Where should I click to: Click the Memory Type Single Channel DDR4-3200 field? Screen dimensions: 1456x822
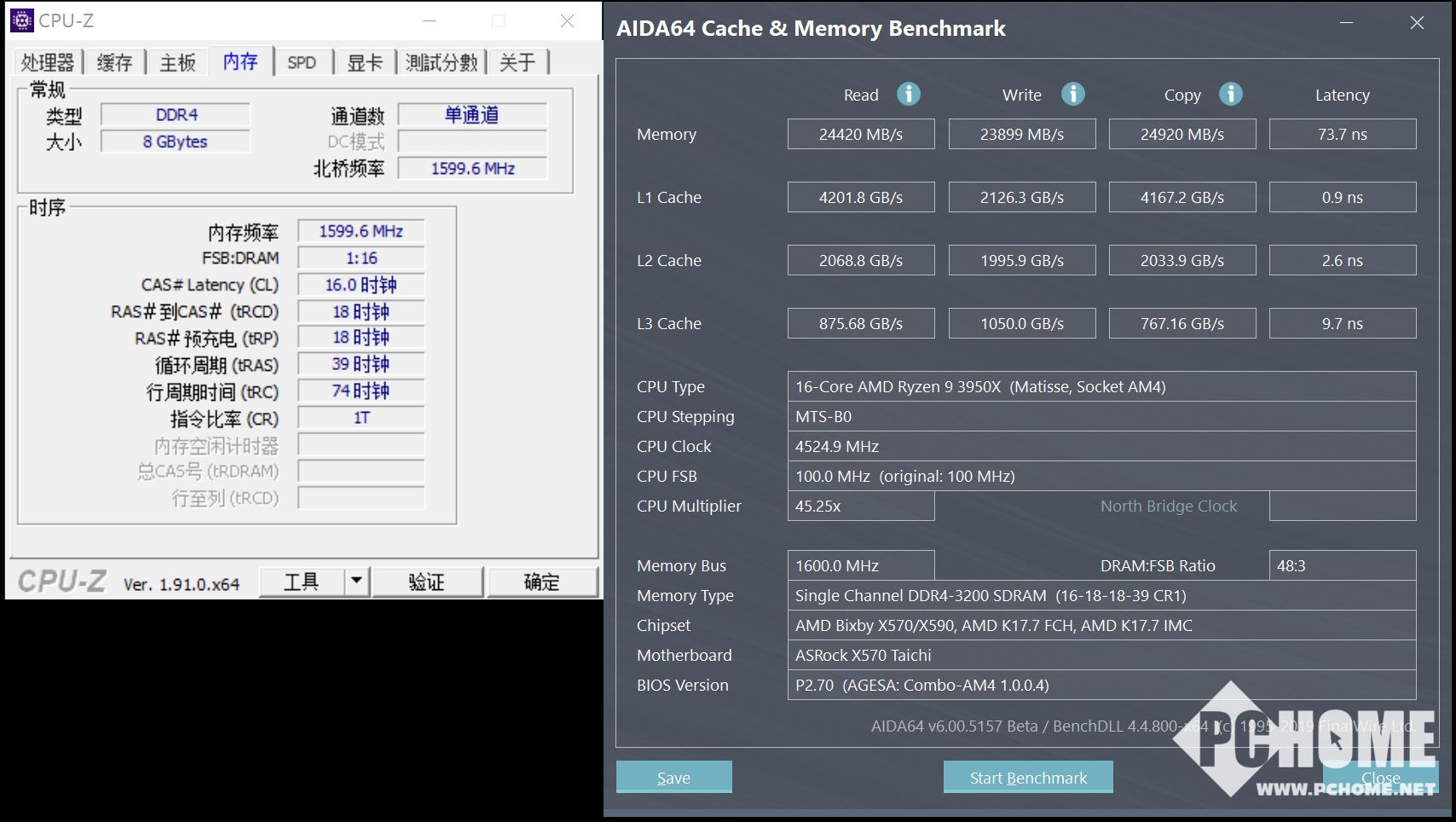(1101, 595)
